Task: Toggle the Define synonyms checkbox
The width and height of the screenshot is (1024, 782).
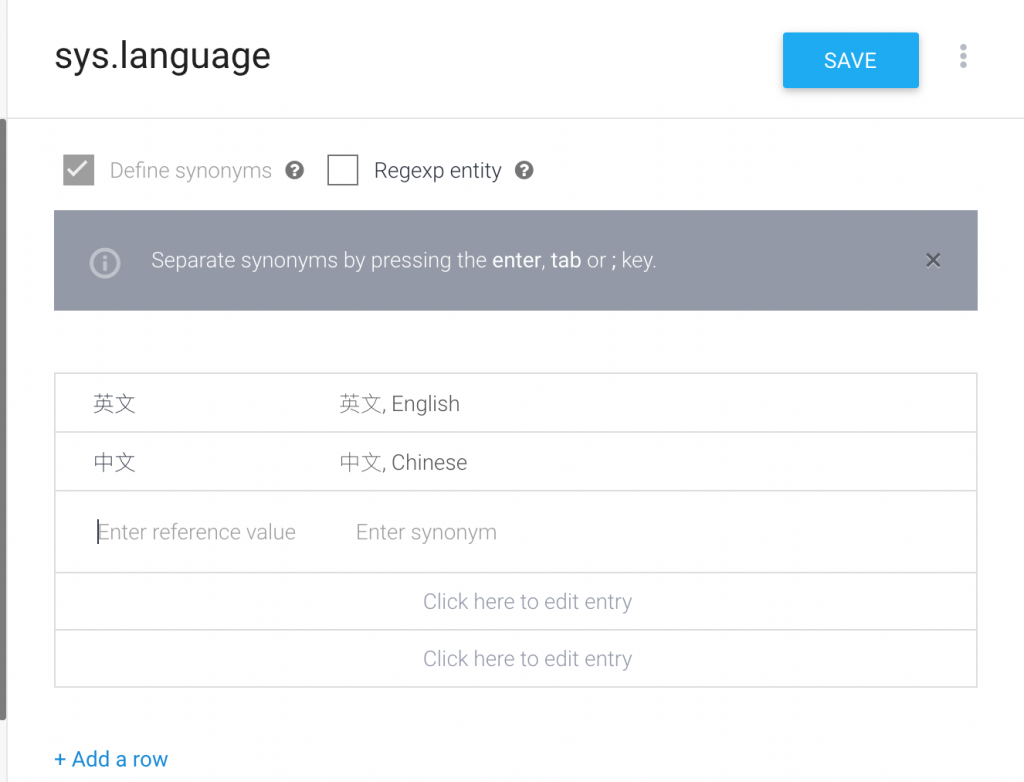Action: (79, 170)
